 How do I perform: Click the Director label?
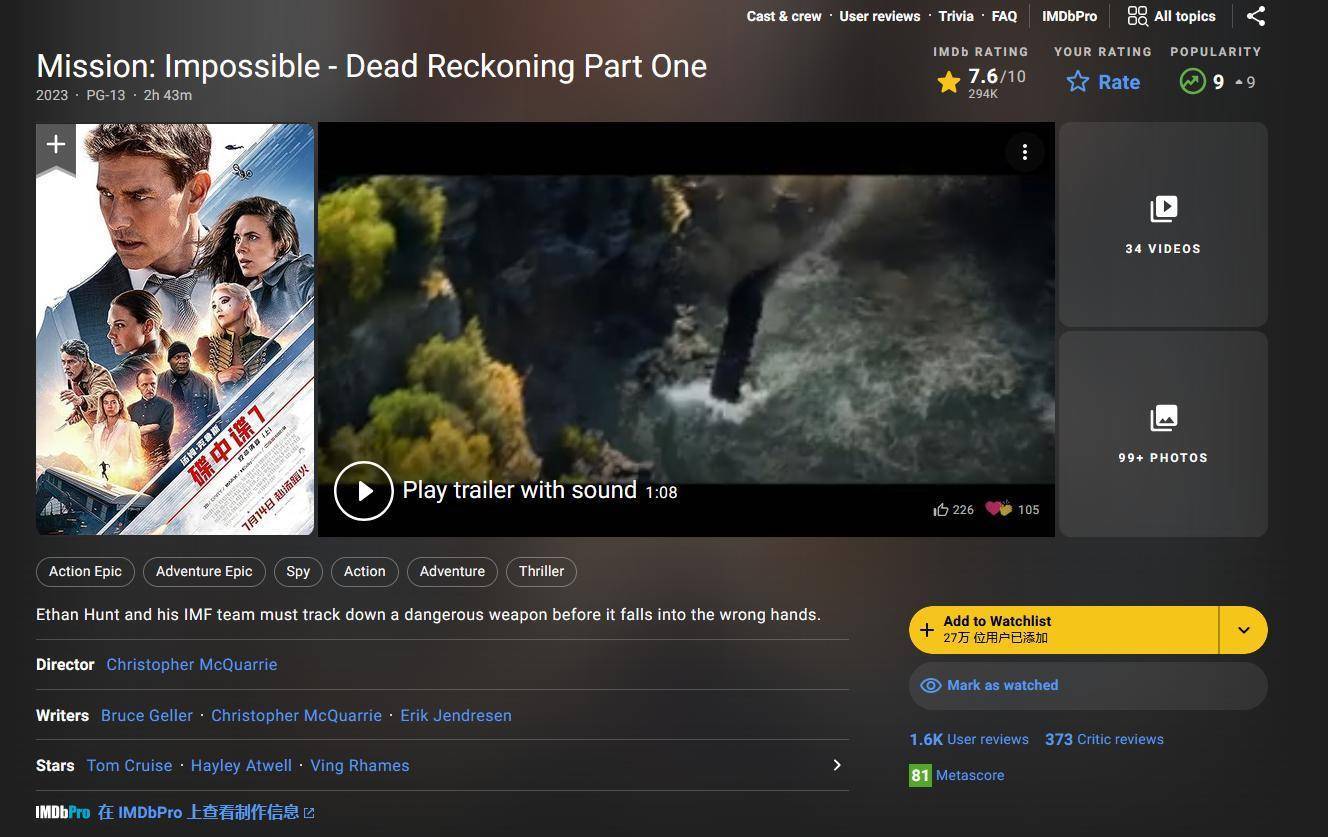65,665
